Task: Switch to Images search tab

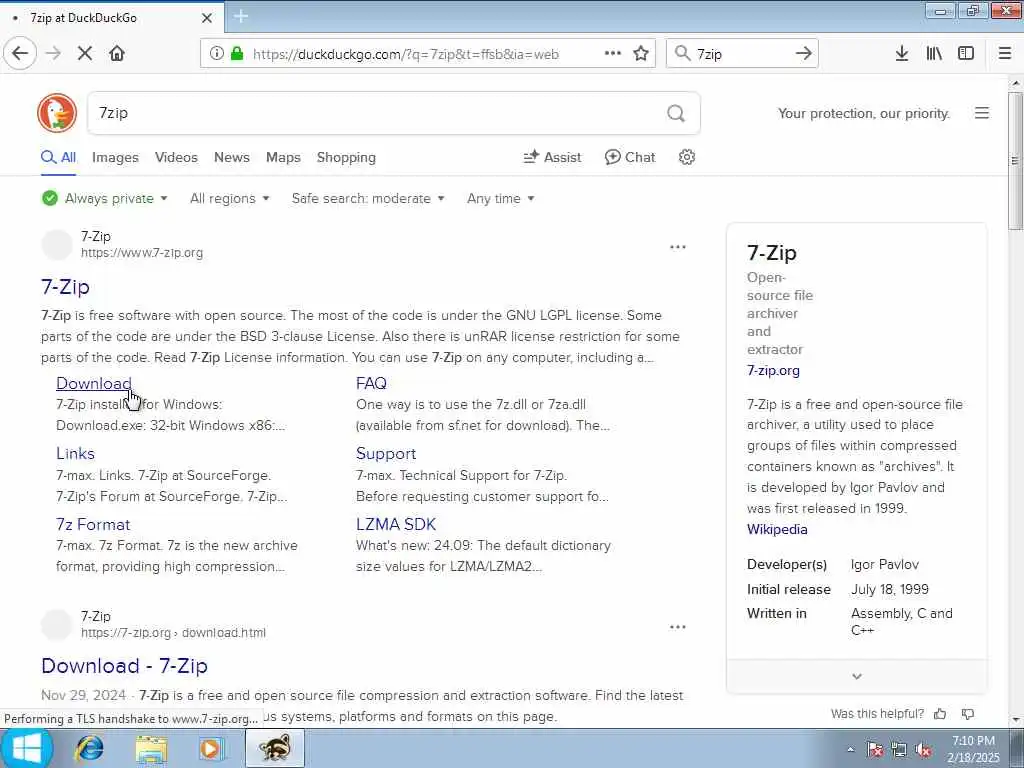Action: coord(115,157)
